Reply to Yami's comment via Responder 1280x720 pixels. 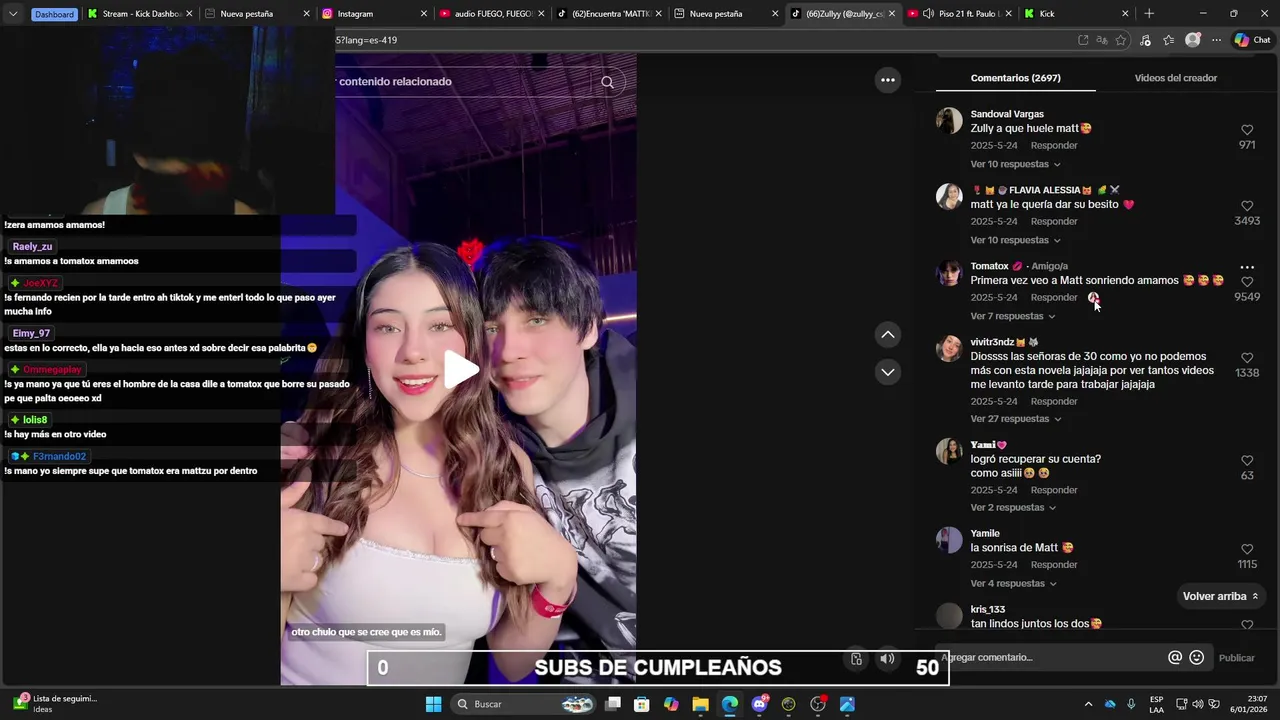point(1054,490)
